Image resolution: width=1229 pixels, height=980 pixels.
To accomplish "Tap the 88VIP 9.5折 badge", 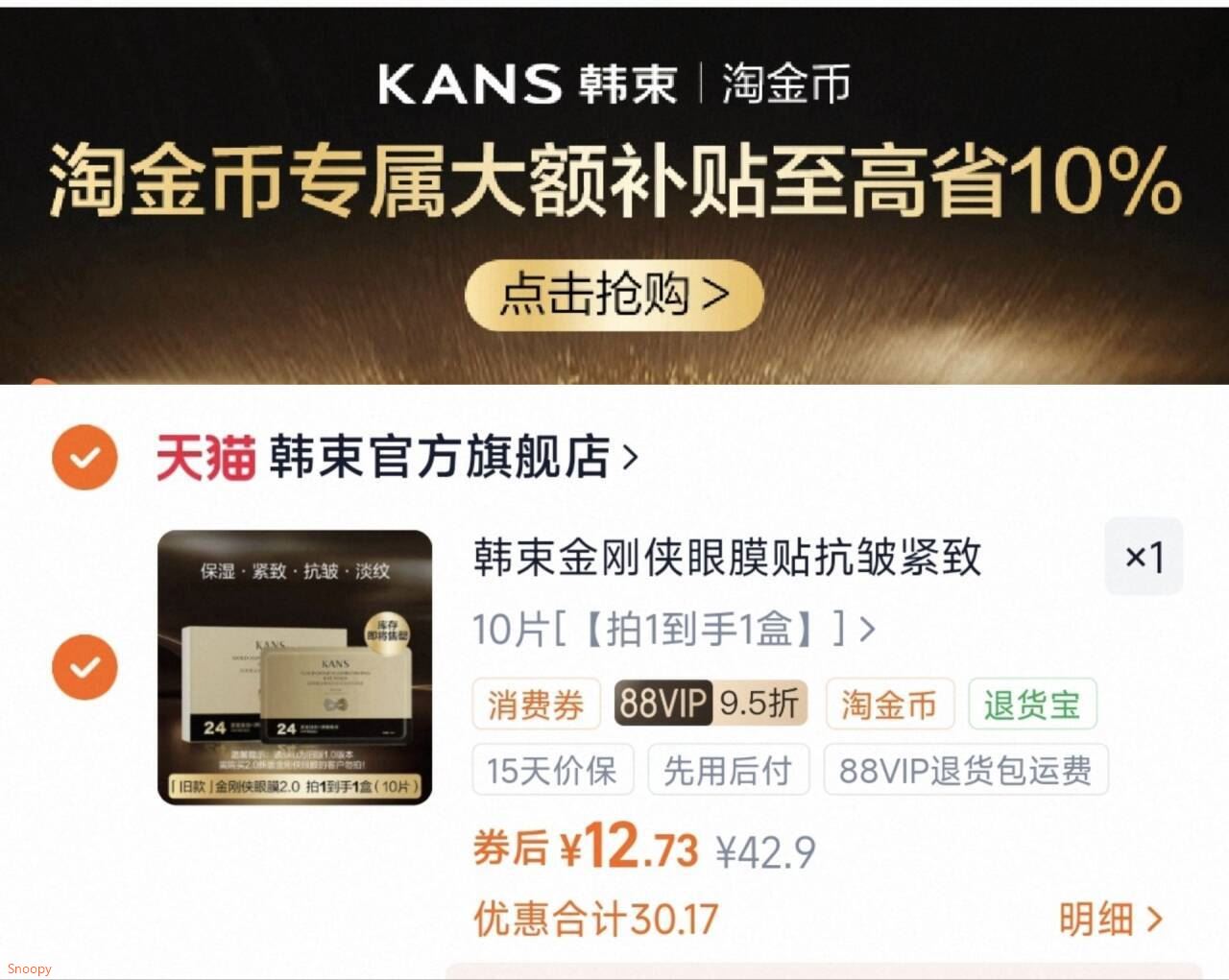I will pos(711,704).
